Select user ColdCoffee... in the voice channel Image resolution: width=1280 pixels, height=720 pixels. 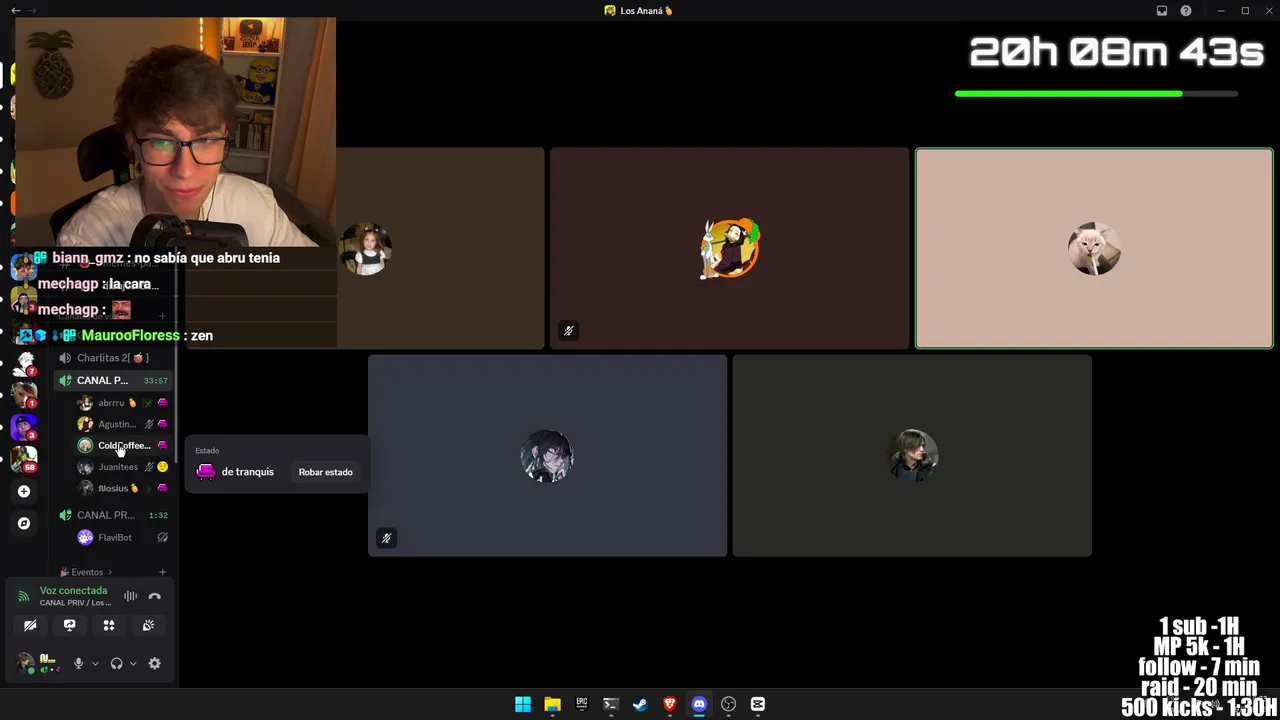click(123, 445)
